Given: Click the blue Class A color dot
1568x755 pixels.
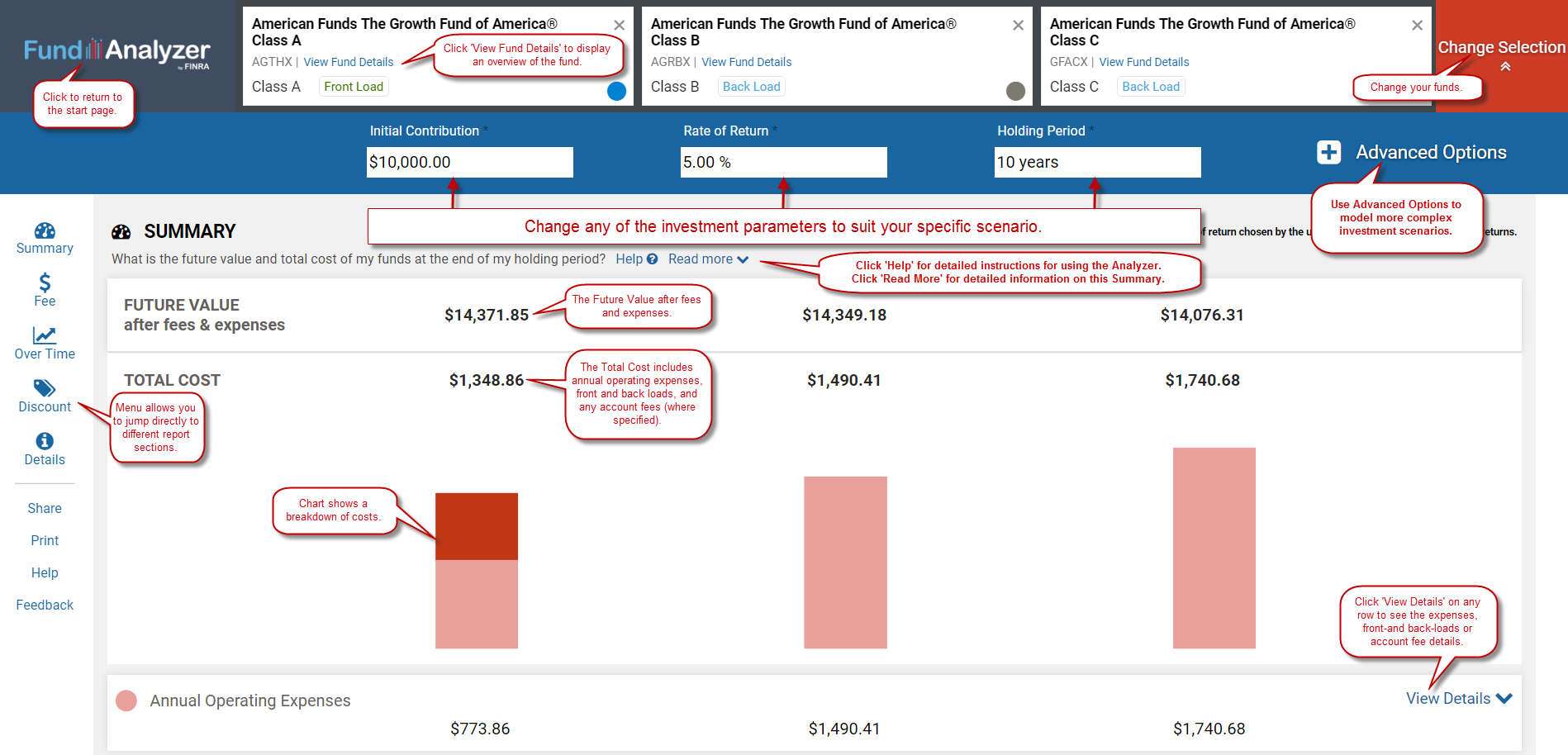Looking at the screenshot, I should tap(616, 91).
